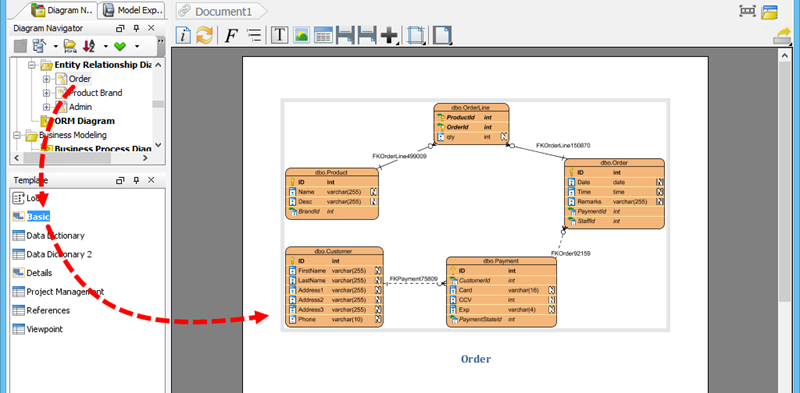800x393 pixels.
Task: Select Admin in the diagram tree
Action: click(x=81, y=107)
